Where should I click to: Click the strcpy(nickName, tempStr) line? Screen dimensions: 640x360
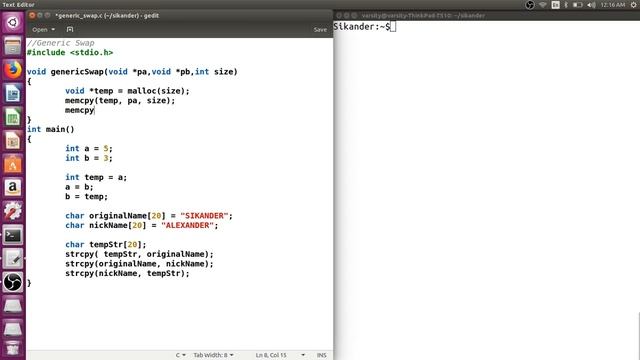(x=127, y=273)
